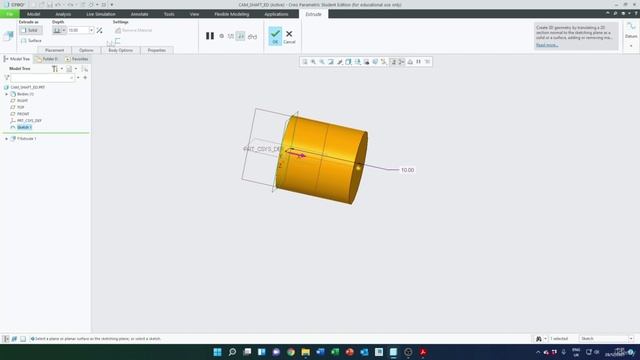This screenshot has width=640, height=360.
Task: Click the perspective view icon in graphics toolbar
Action: point(375,62)
